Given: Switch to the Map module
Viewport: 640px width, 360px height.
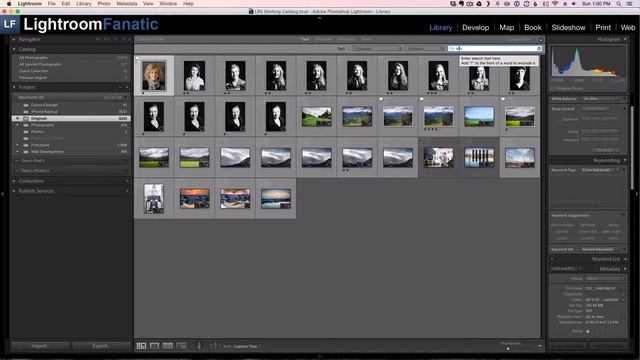Looking at the screenshot, I should pos(507,27).
